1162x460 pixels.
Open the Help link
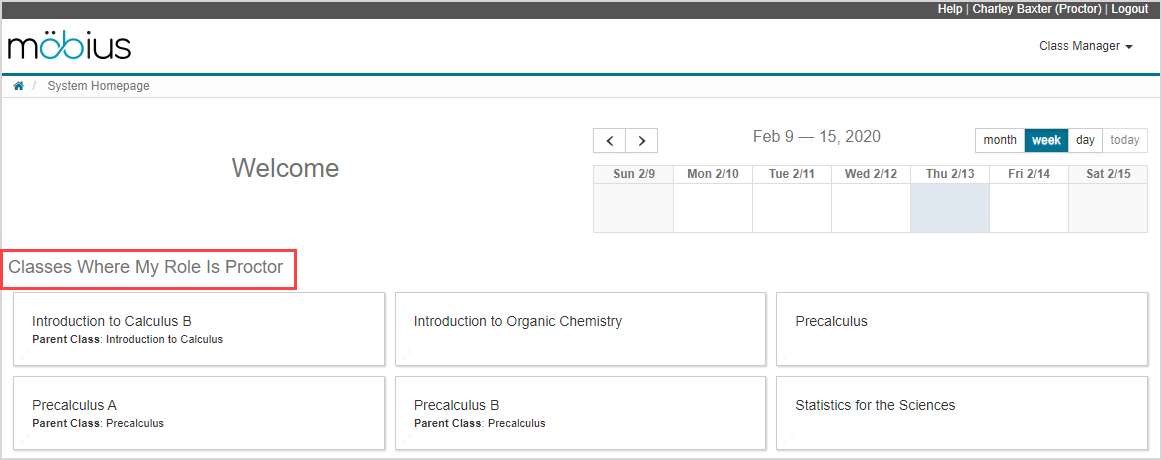tap(950, 9)
